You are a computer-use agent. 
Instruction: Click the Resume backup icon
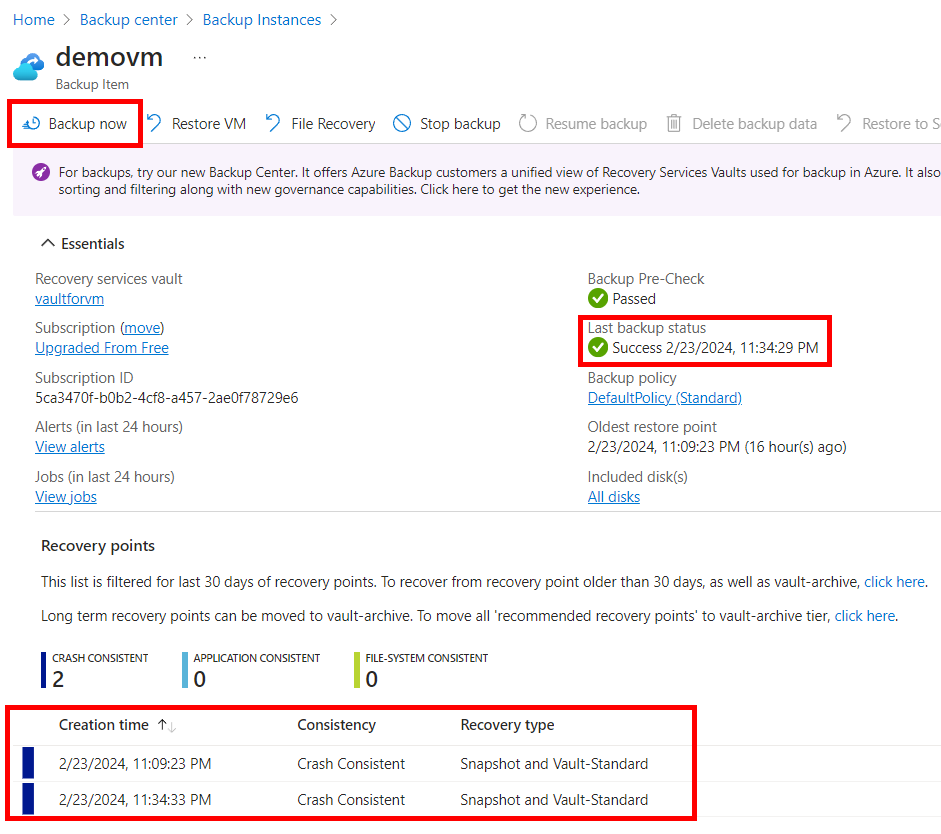(528, 123)
